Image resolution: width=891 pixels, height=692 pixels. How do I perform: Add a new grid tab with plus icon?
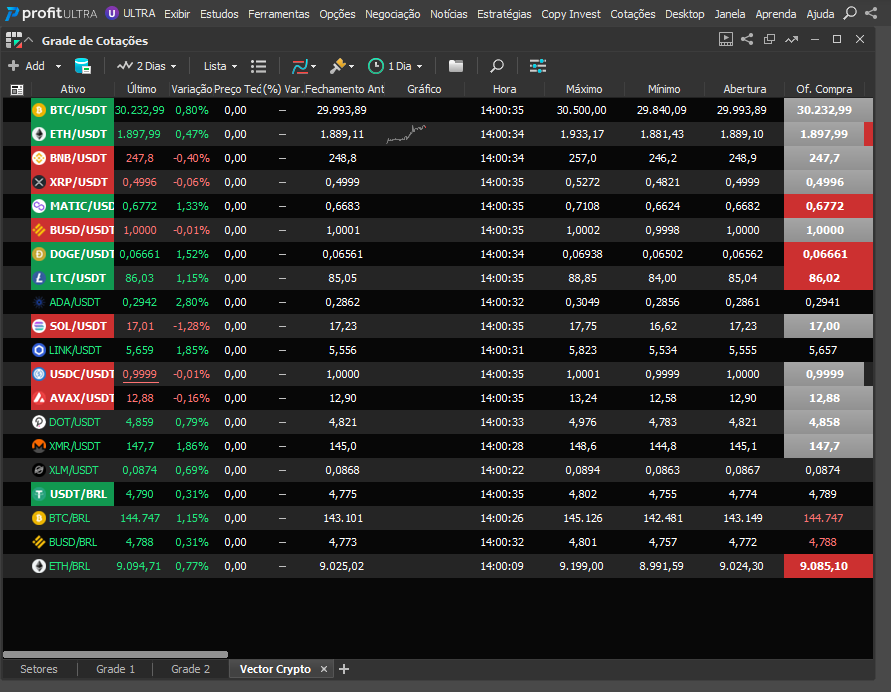(344, 669)
